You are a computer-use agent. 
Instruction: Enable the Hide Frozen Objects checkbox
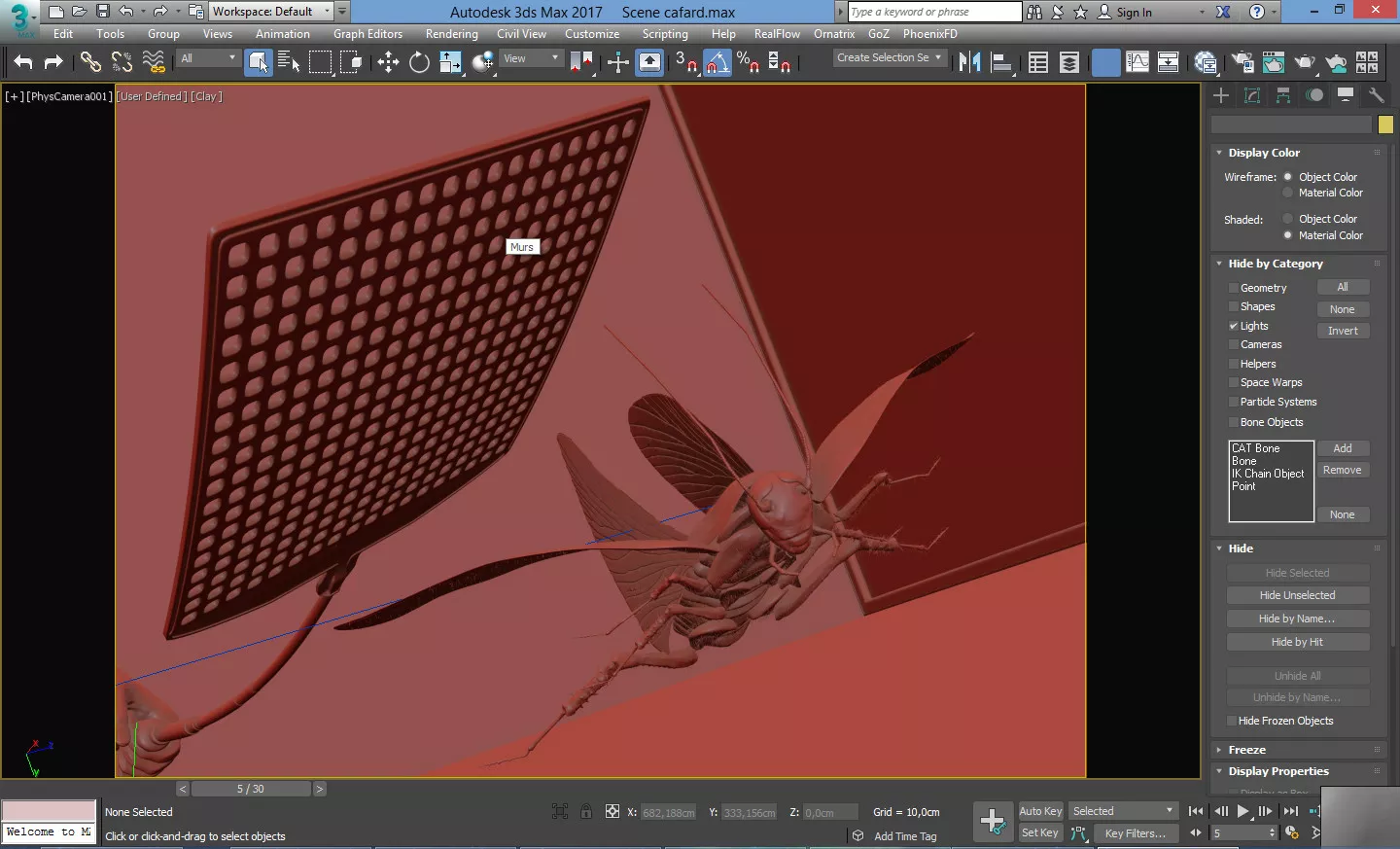(1232, 721)
